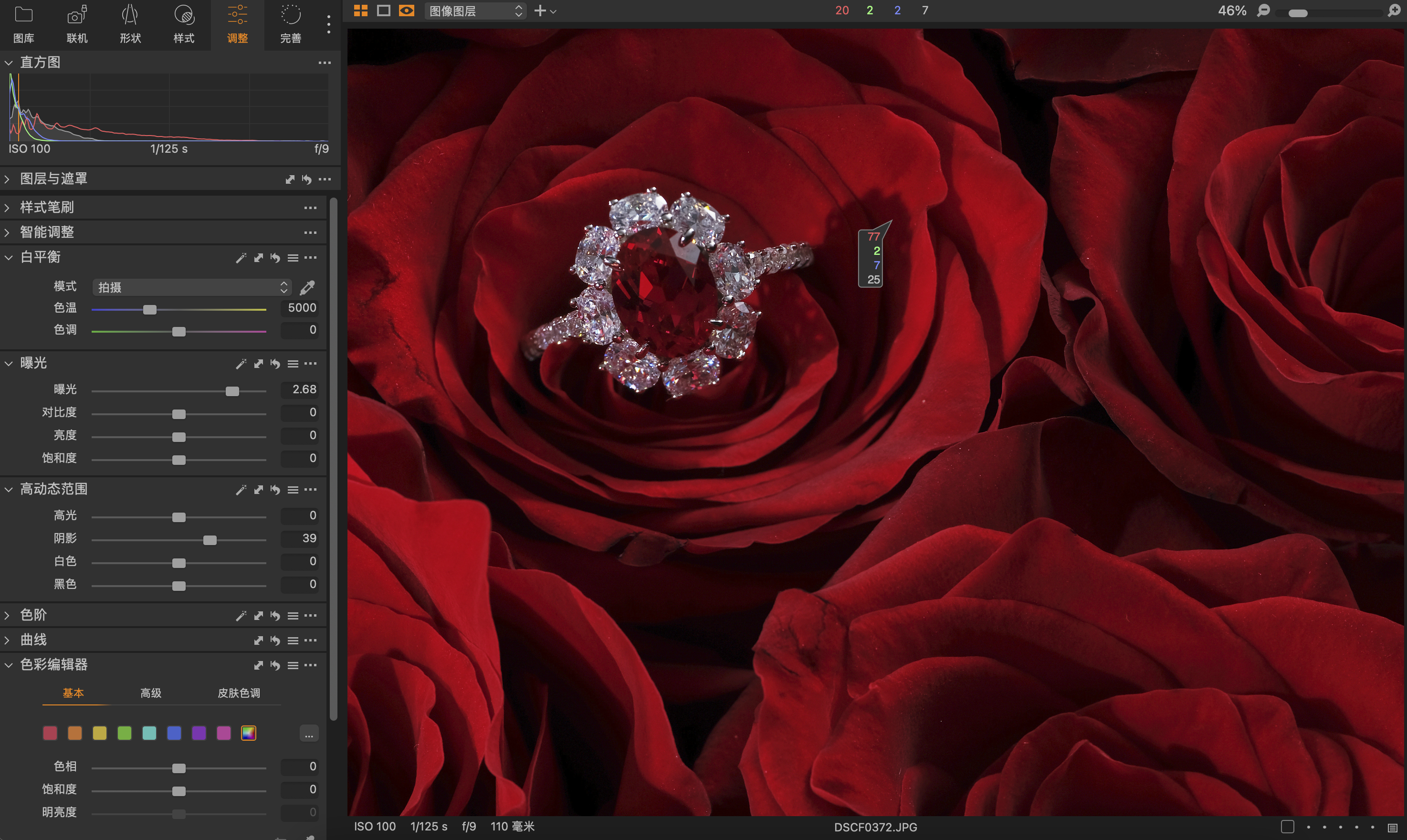Collapse the 白平衡 panel

point(9,258)
